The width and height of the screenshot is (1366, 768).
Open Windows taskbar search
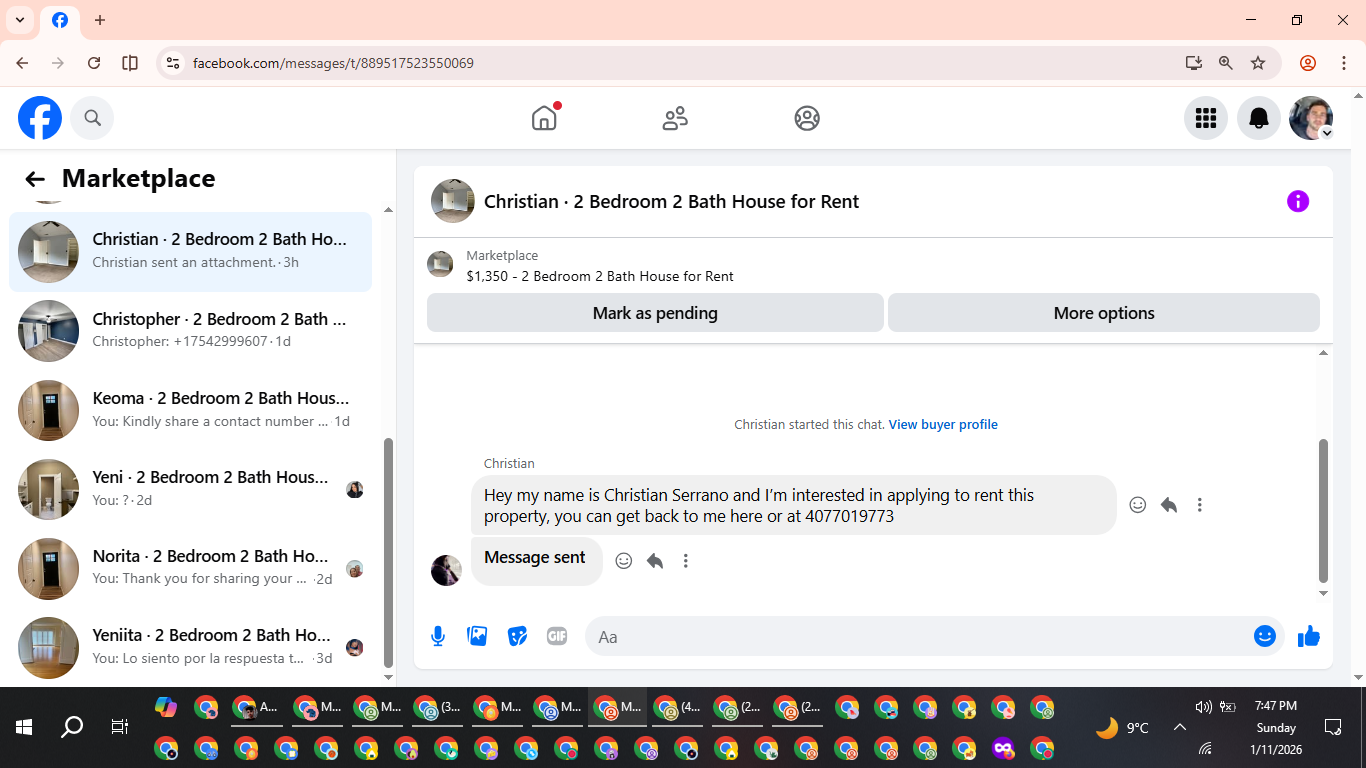(72, 727)
